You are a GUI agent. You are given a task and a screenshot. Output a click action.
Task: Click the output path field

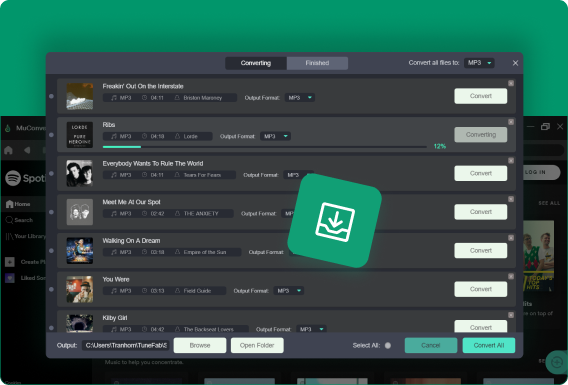[x=125, y=346]
